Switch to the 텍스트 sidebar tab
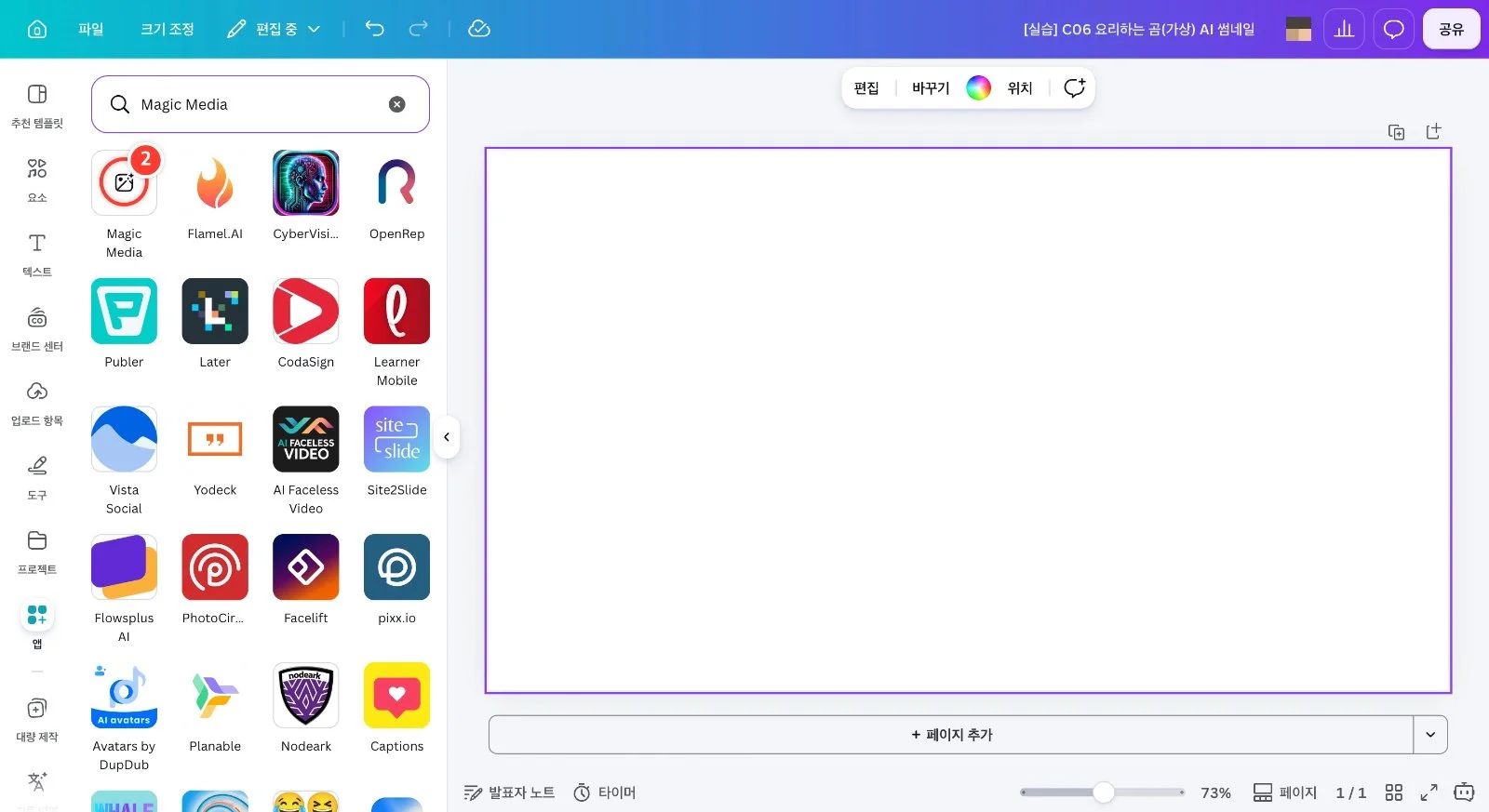The width and height of the screenshot is (1489, 812). click(x=37, y=254)
